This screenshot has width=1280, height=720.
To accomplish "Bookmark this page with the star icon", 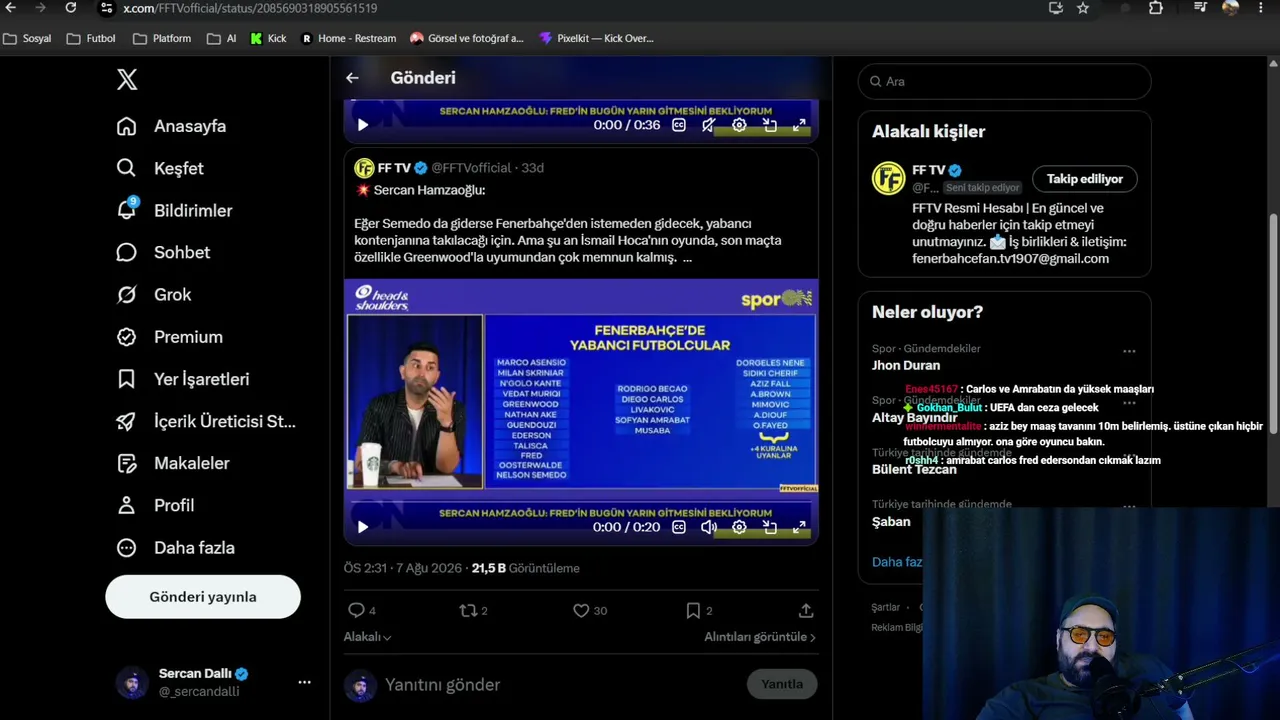I will point(1083,8).
